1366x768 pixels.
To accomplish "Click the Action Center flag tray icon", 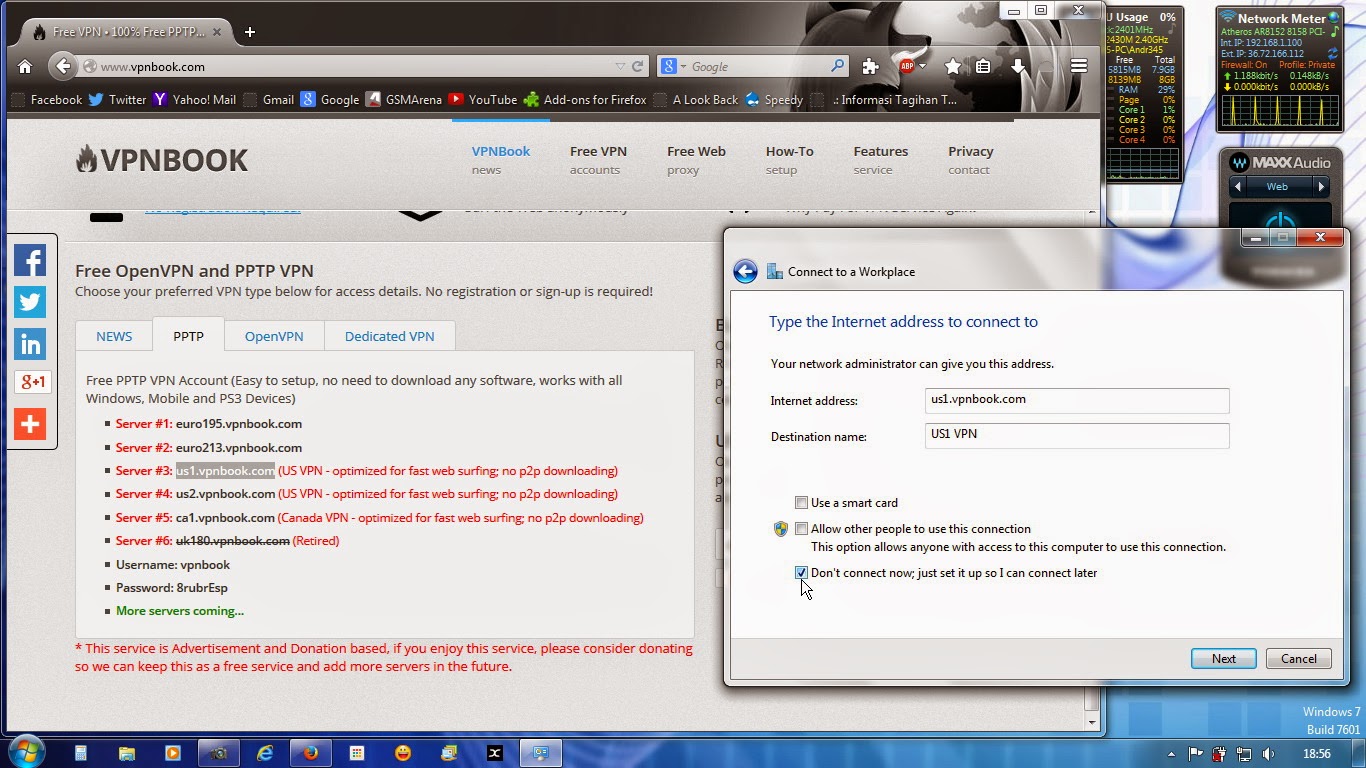I will coord(1195,754).
